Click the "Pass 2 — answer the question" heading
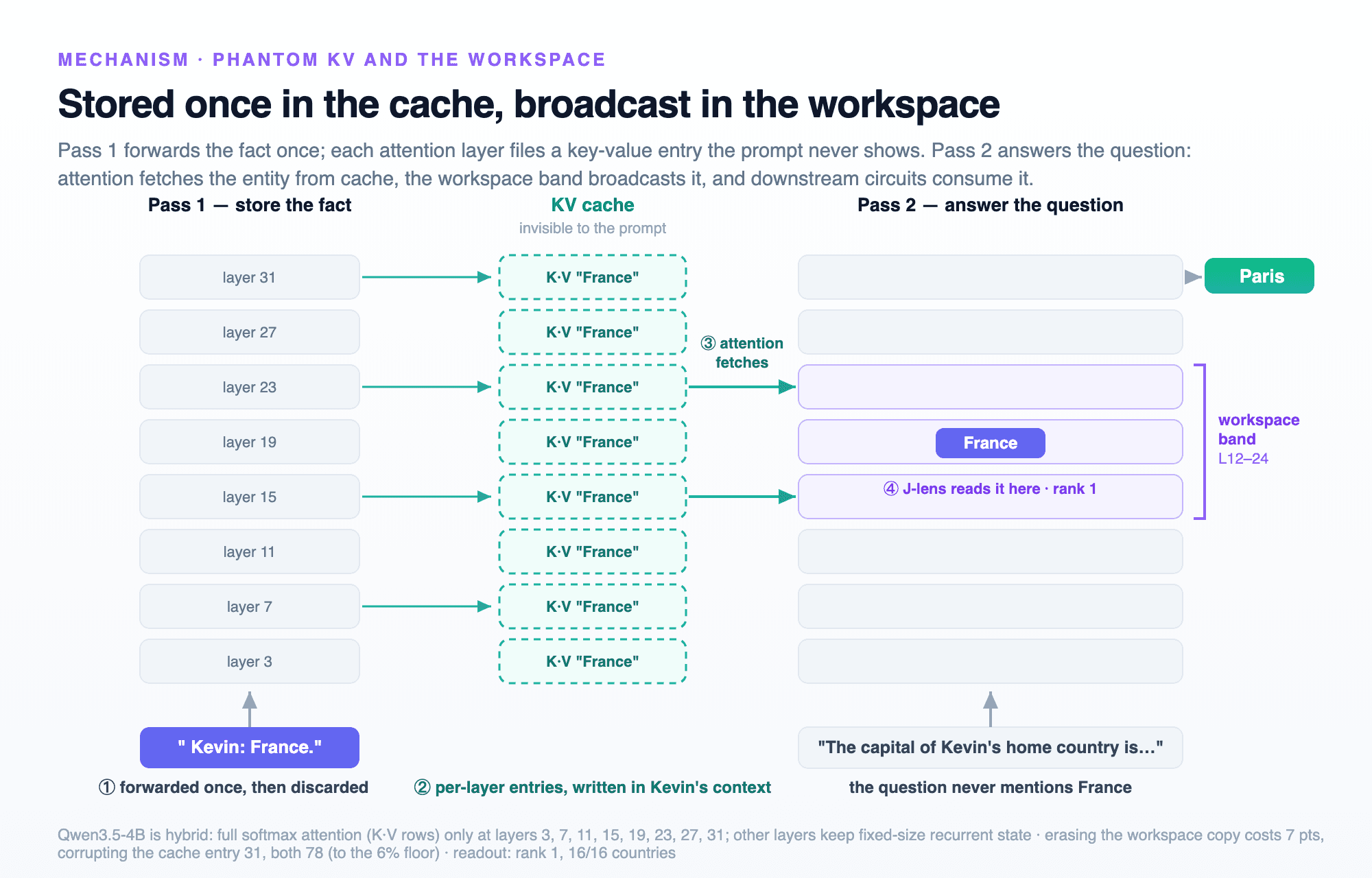The image size is (1372, 878). click(991, 205)
